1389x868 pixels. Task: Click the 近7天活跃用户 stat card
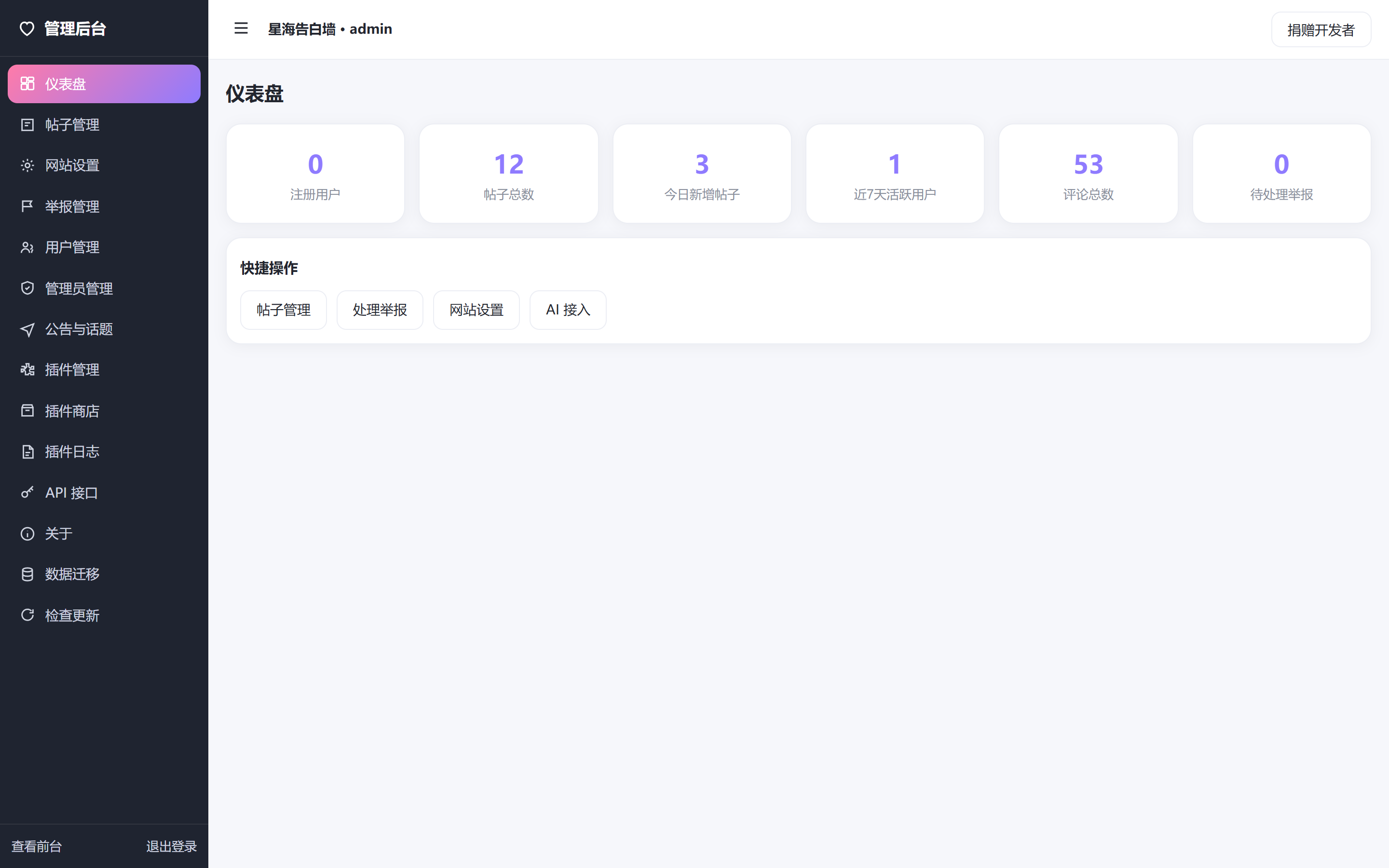(x=895, y=174)
